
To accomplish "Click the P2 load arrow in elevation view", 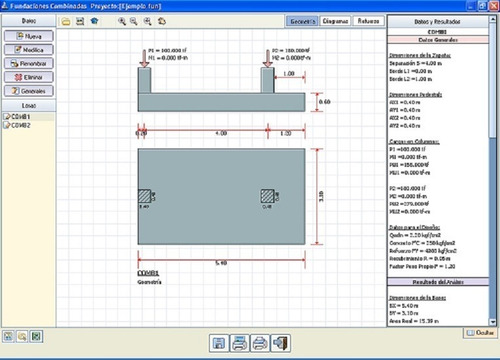I will pos(267,58).
